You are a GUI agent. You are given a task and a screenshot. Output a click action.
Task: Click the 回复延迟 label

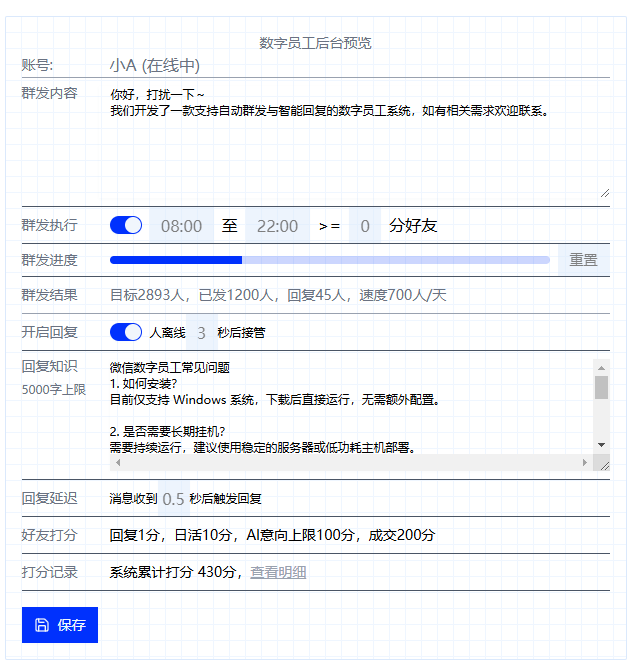click(x=50, y=498)
